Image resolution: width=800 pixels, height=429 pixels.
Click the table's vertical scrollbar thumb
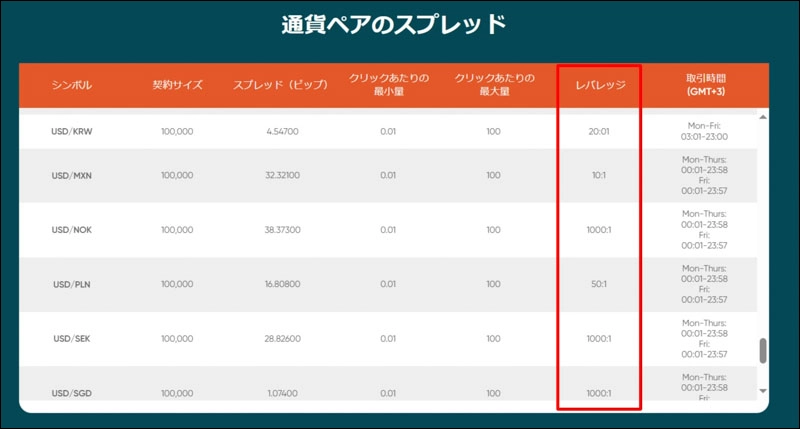point(764,351)
